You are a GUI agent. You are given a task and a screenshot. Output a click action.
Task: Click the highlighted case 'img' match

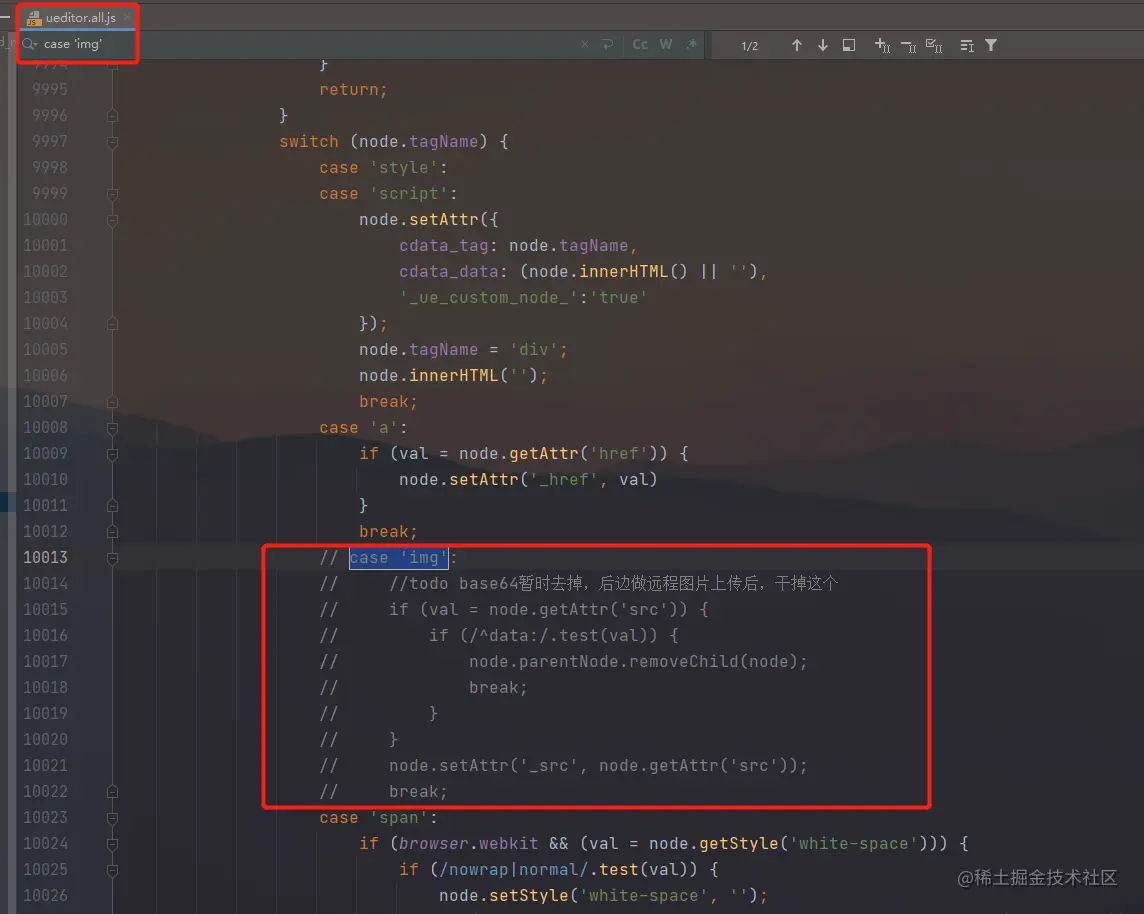398,558
